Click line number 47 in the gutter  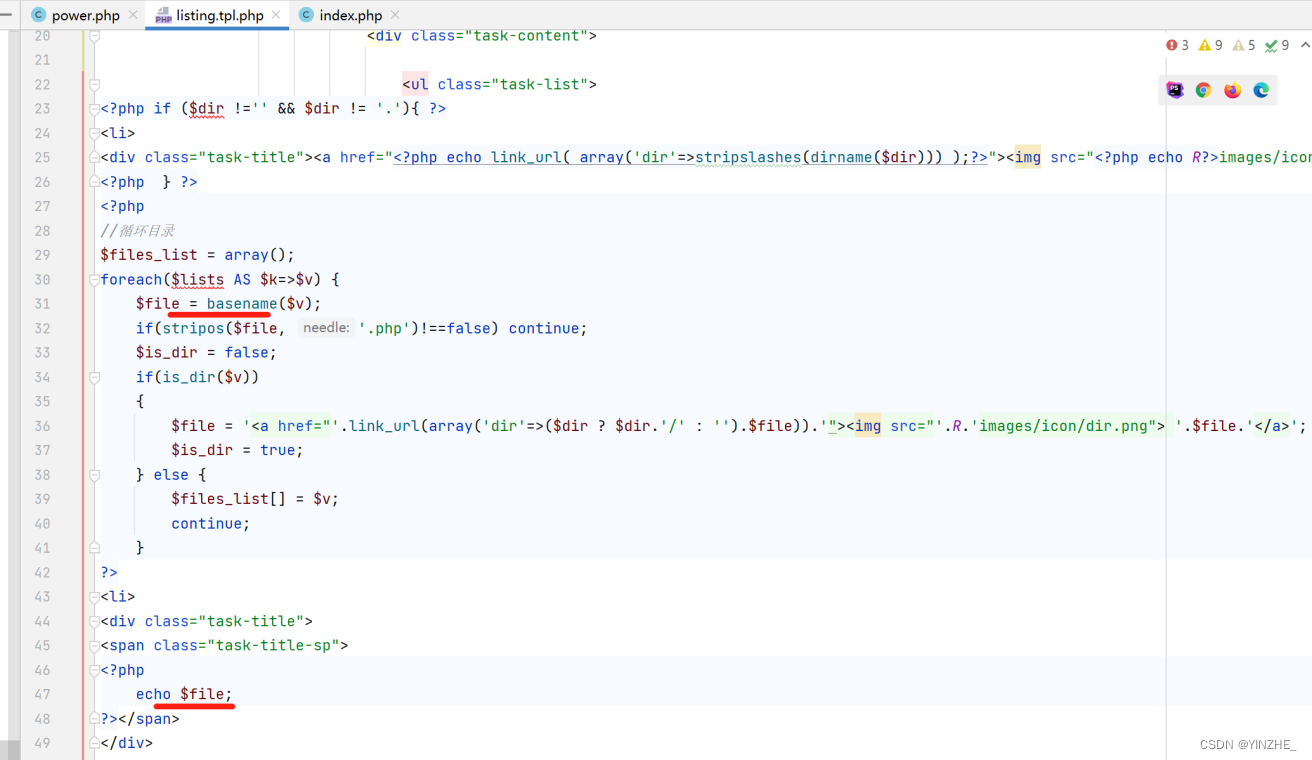(41, 694)
